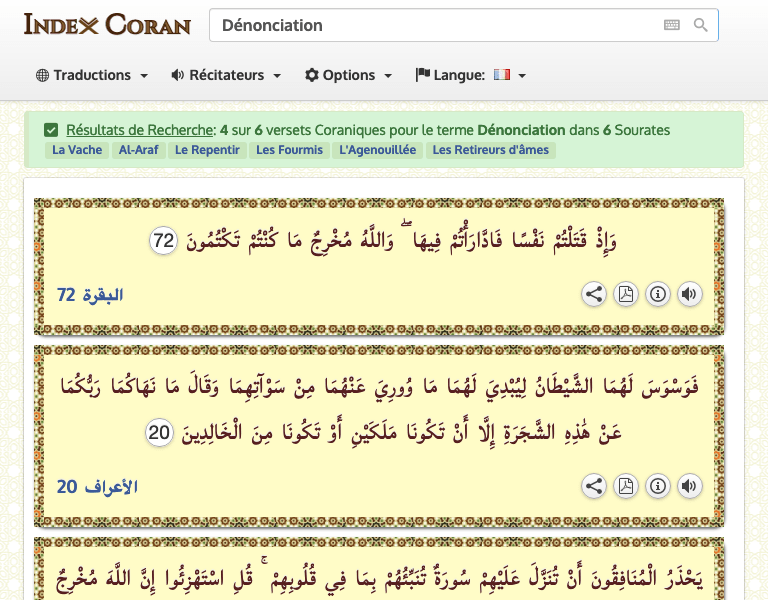Play audio recitation of verse 20

pyautogui.click(x=689, y=486)
